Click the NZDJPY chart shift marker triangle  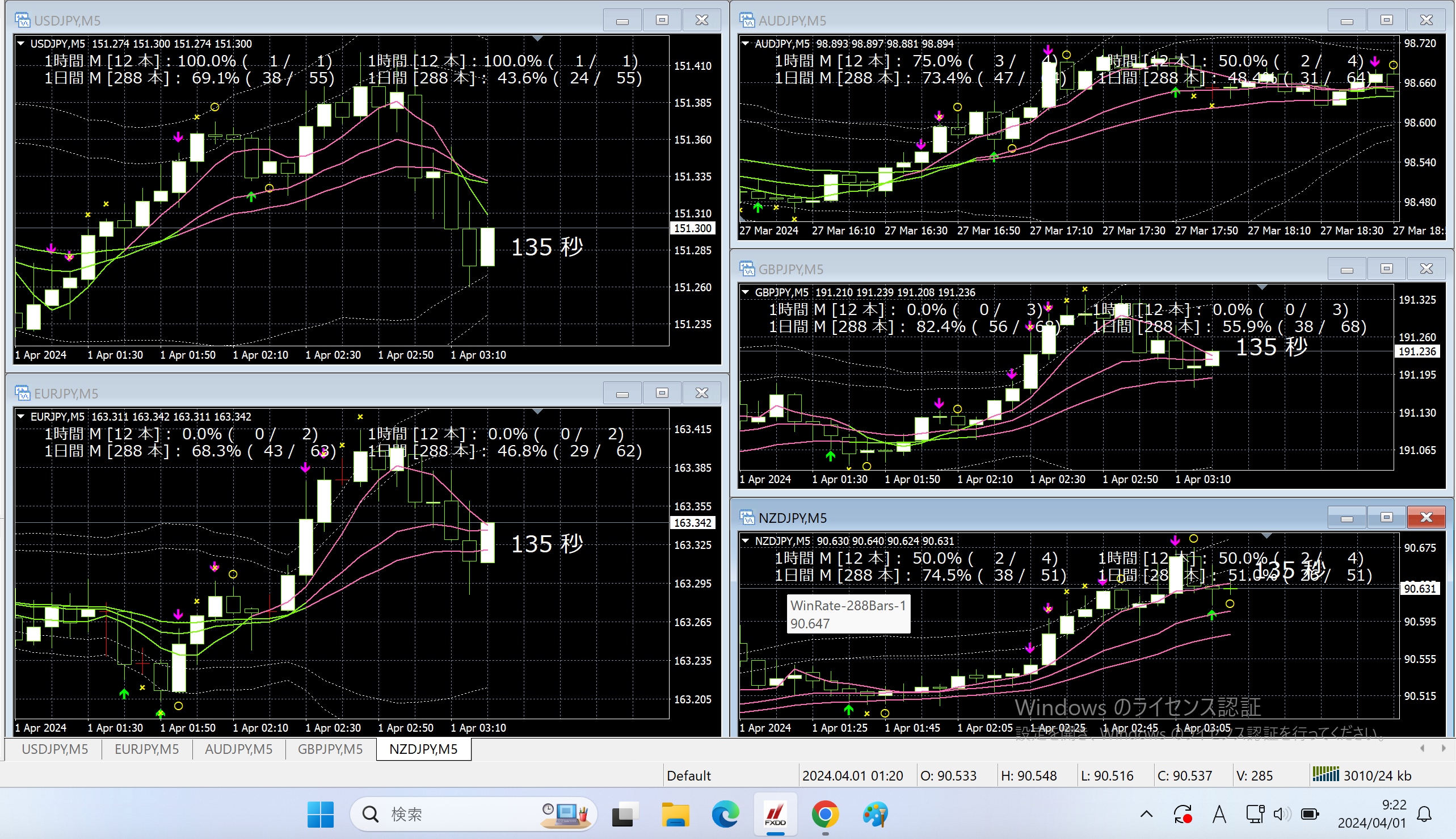tap(1266, 536)
